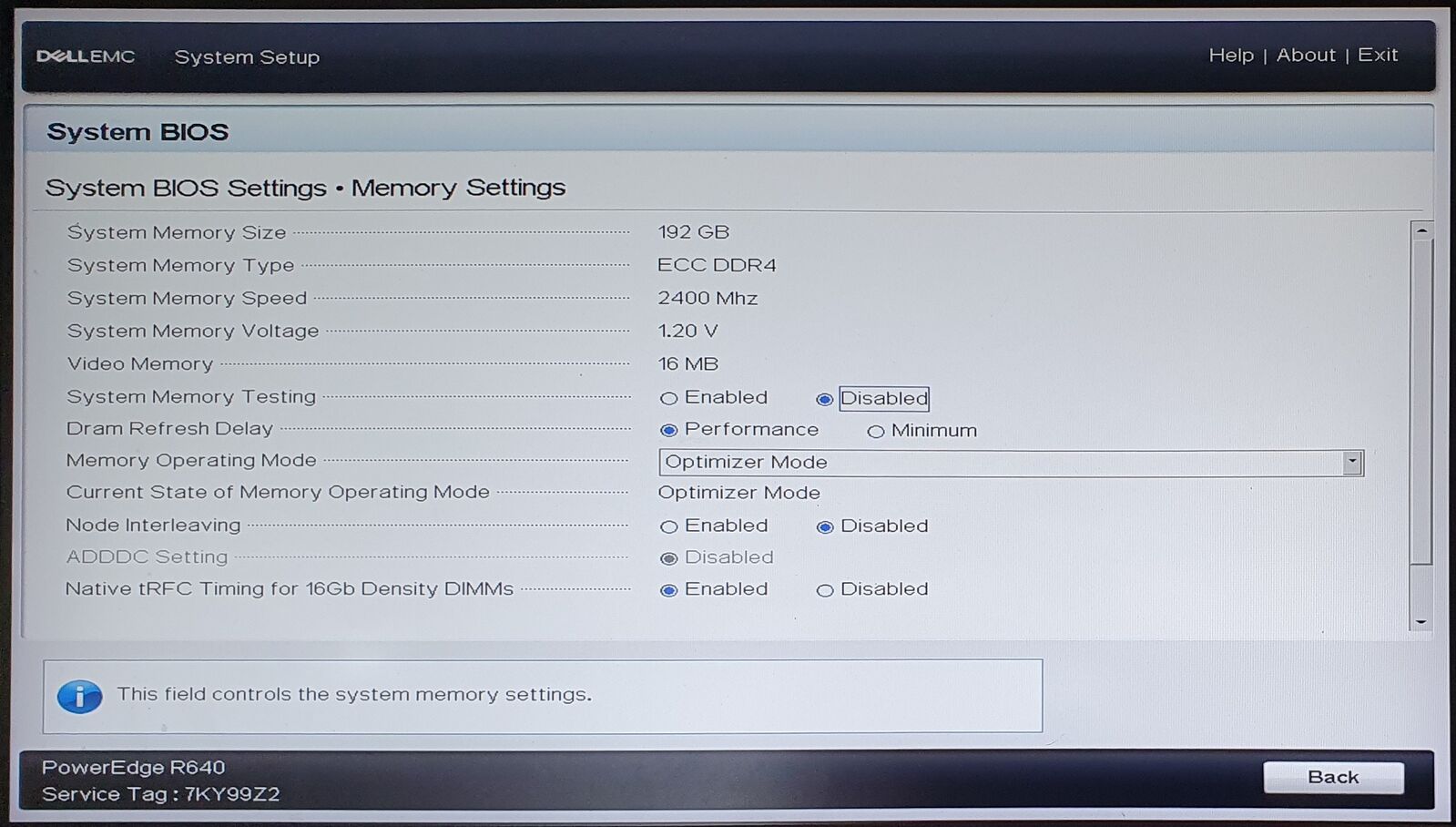Set Dram Refresh Delay to Performance

point(669,430)
